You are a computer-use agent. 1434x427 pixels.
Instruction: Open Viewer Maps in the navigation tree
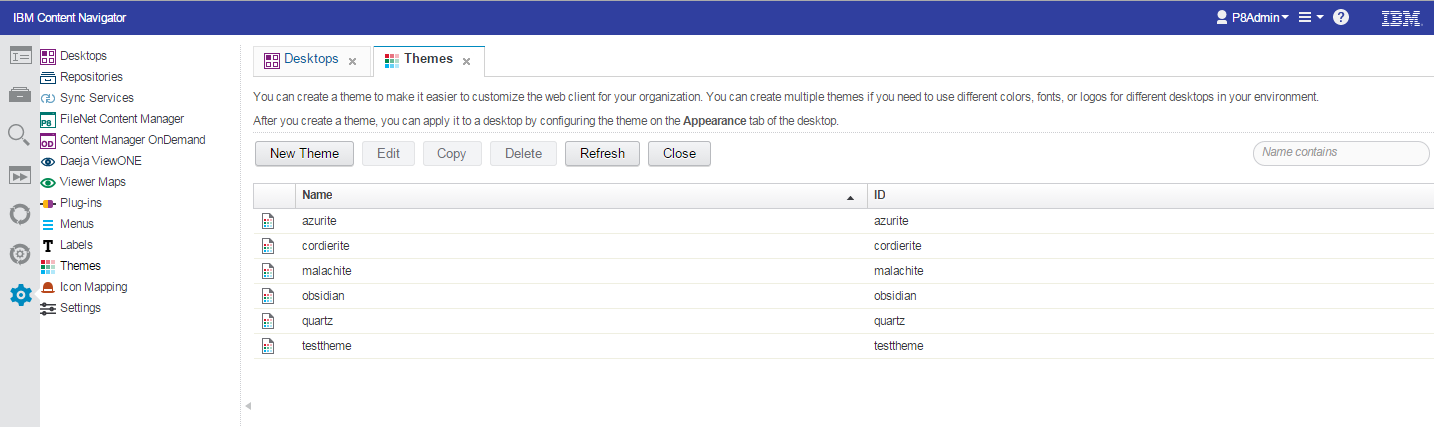pyautogui.click(x=93, y=182)
